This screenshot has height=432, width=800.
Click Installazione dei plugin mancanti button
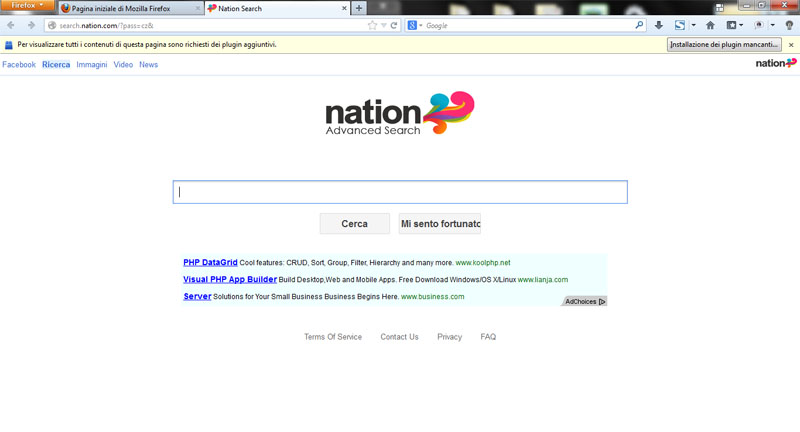pyautogui.click(x=724, y=44)
